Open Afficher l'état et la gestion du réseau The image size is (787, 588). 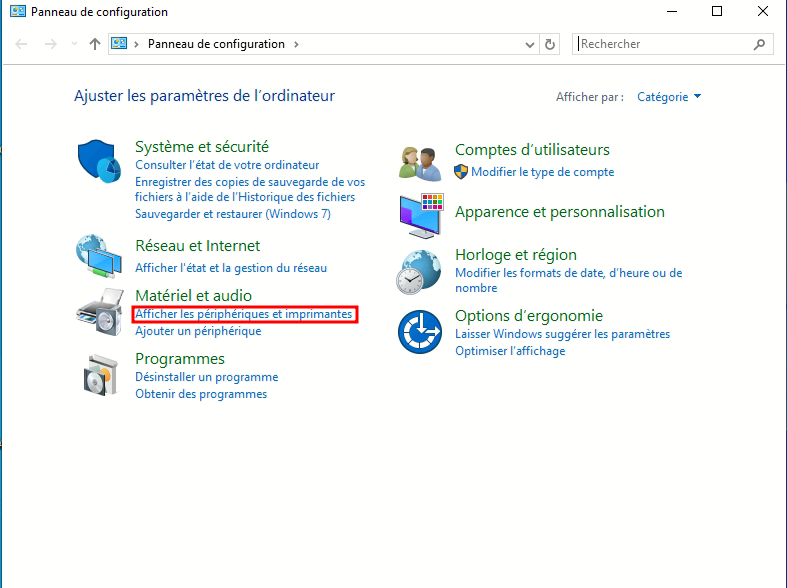[x=231, y=268]
